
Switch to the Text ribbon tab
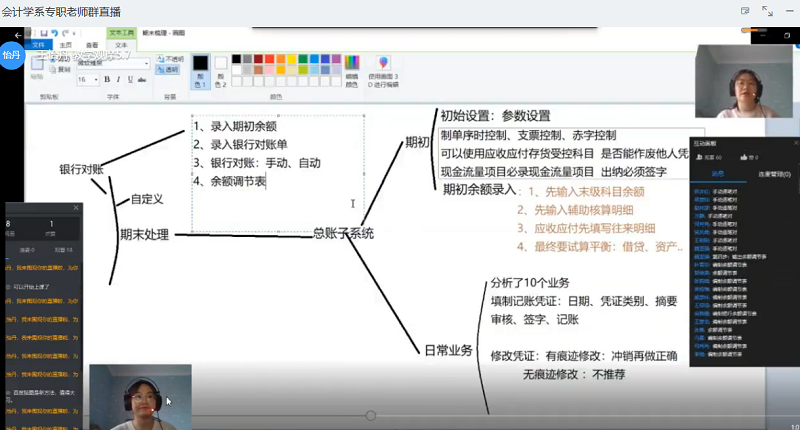[x=120, y=45]
